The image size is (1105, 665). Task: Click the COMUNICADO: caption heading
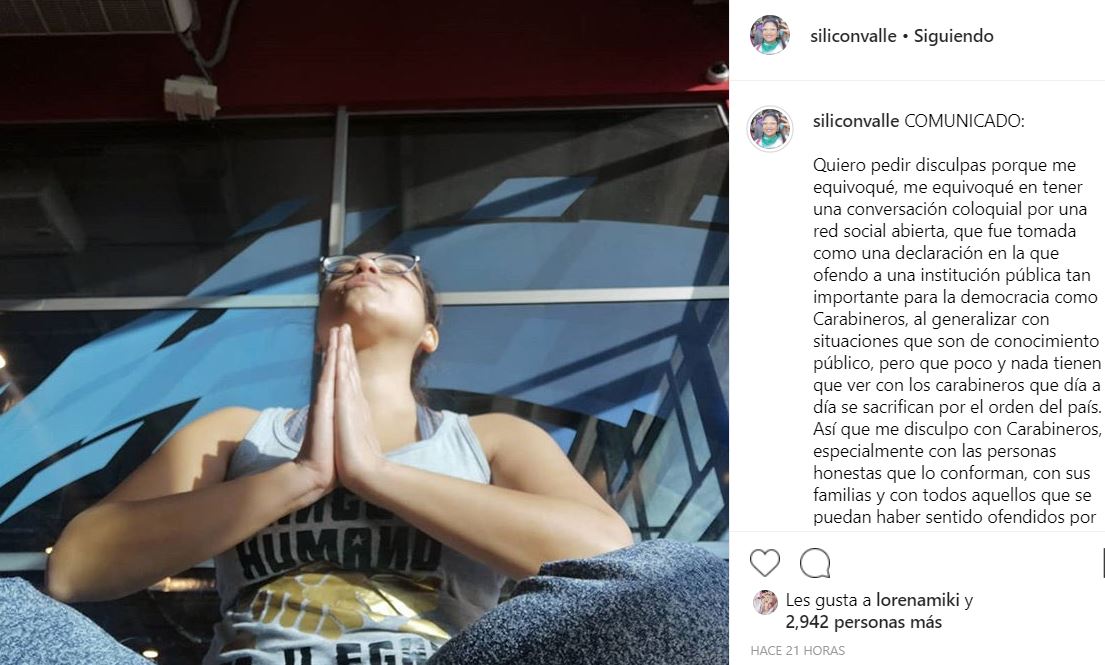click(x=964, y=120)
